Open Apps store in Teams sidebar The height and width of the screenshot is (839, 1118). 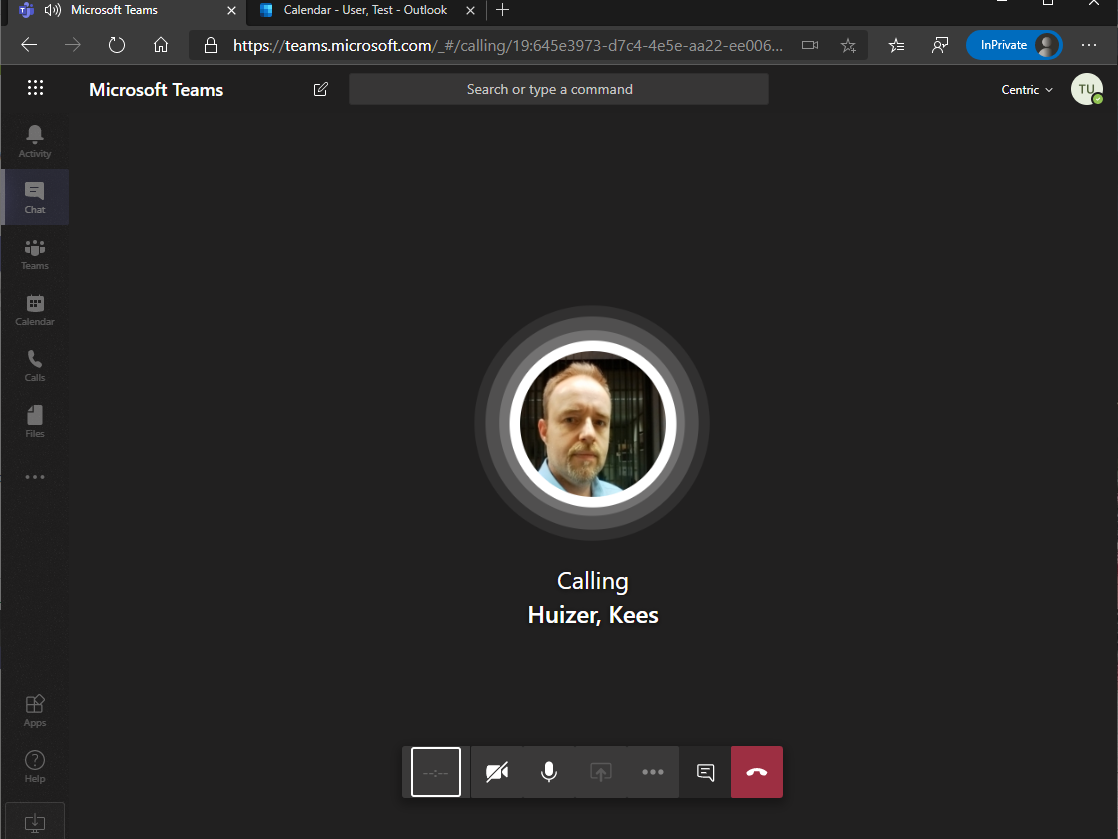pos(35,711)
